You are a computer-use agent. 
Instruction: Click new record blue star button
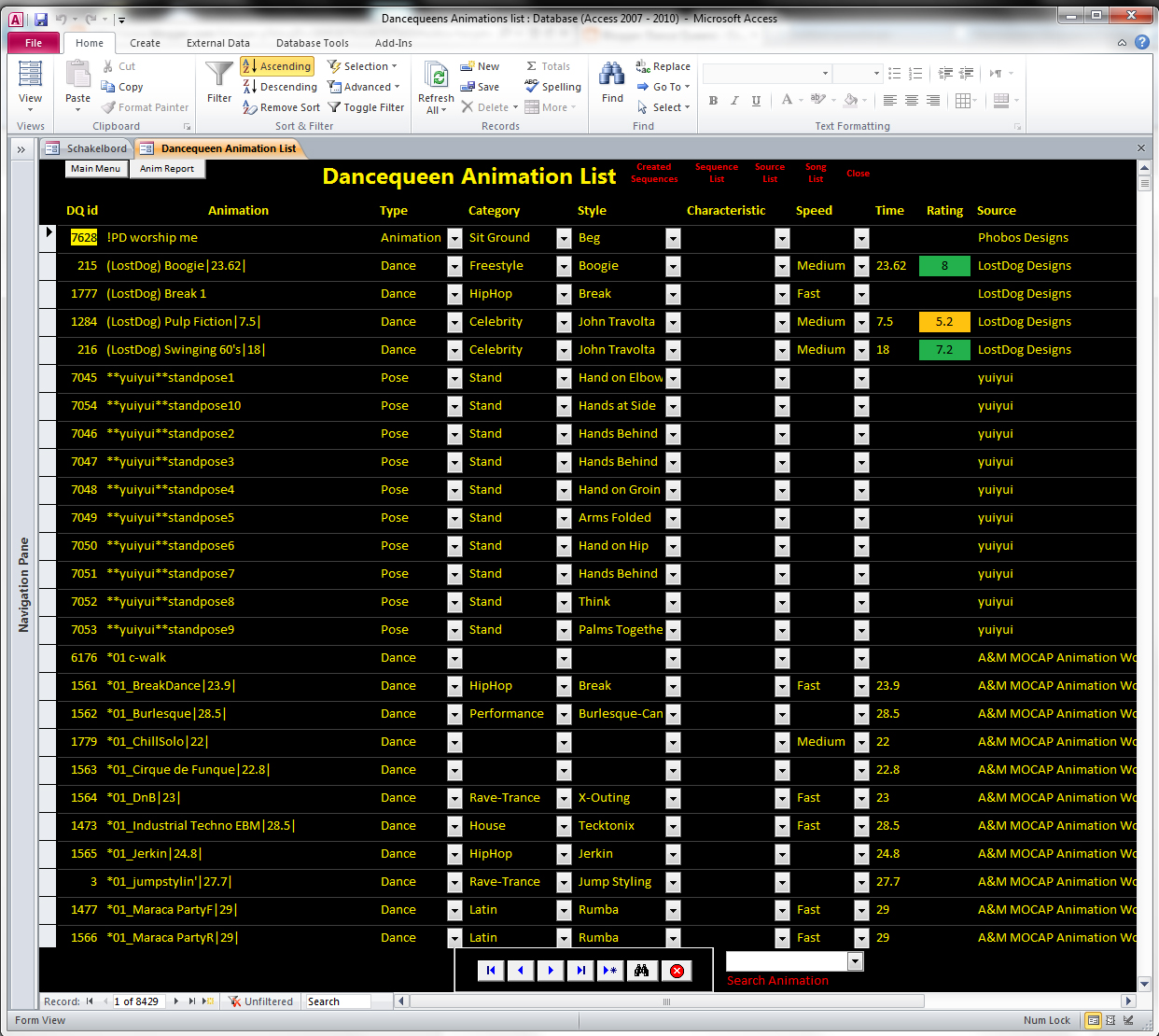coord(610,971)
